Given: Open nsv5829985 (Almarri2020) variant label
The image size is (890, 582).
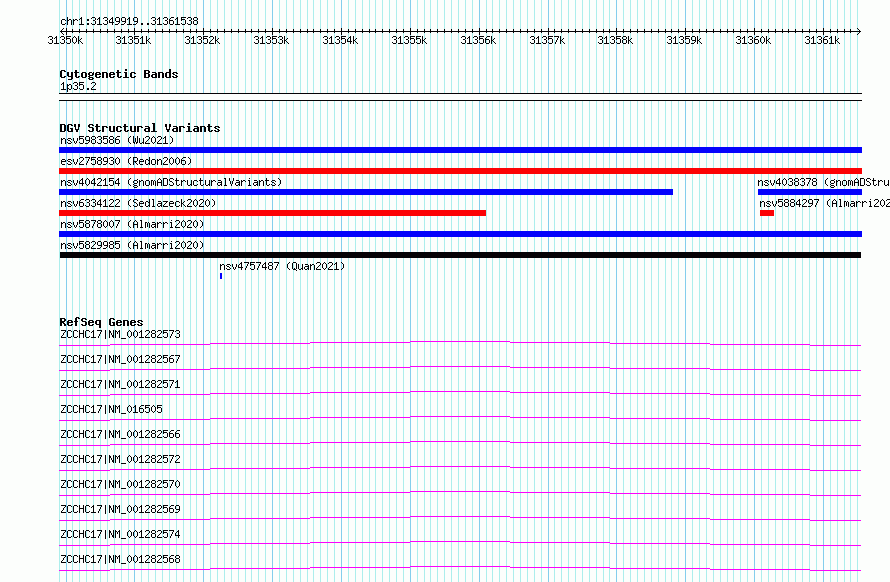Looking at the screenshot, I should pyautogui.click(x=132, y=245).
